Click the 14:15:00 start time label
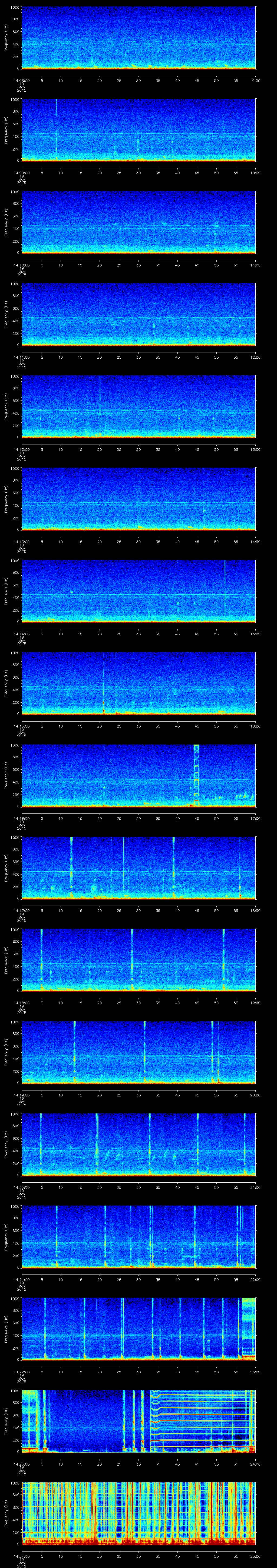 21,726
